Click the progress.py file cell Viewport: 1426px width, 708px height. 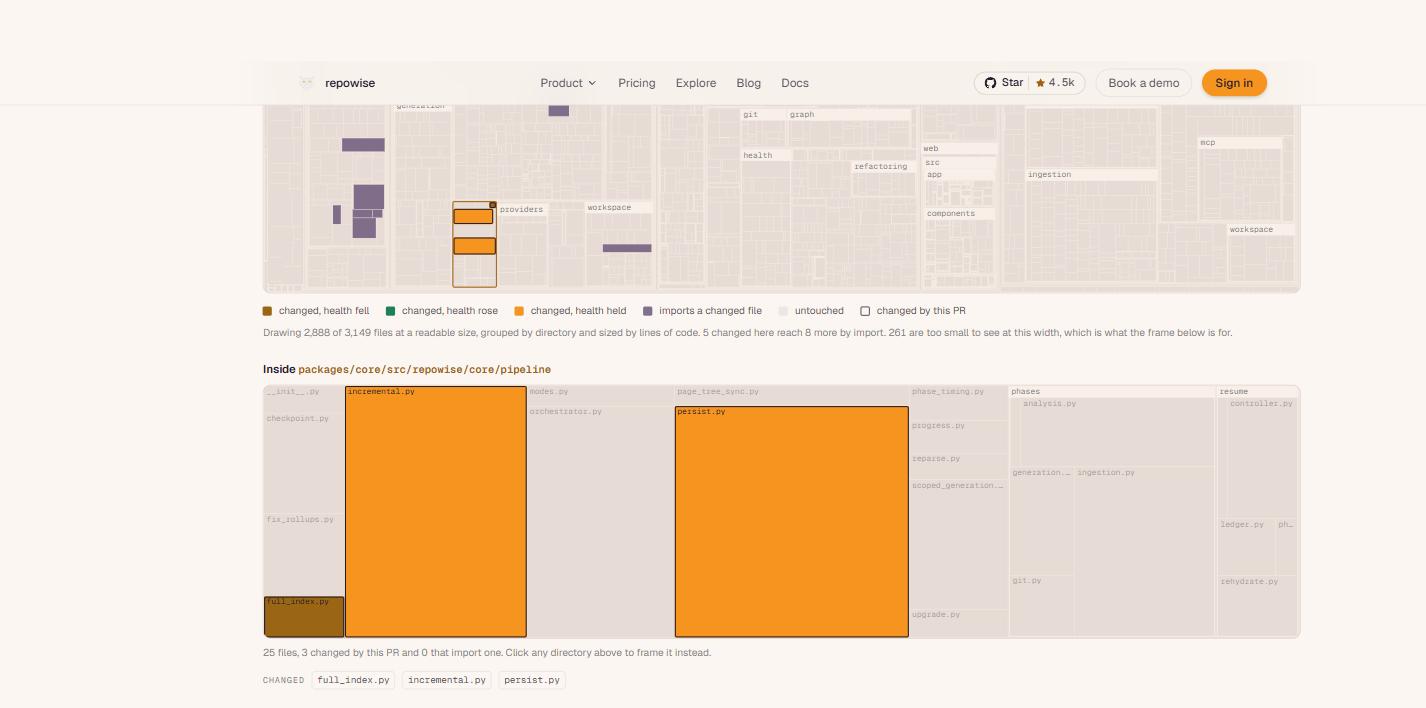point(958,436)
